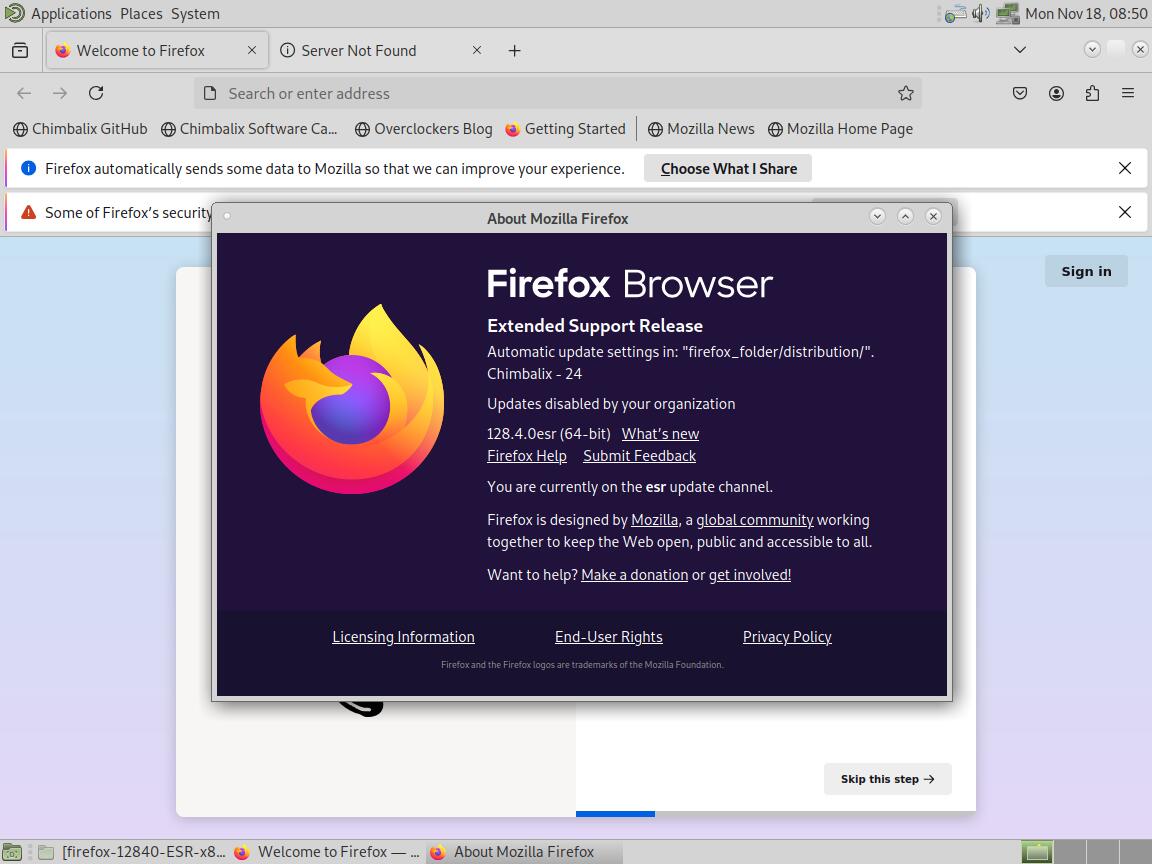1152x864 pixels.
Task: Dismiss the data sharing notification bar
Action: 1125,168
